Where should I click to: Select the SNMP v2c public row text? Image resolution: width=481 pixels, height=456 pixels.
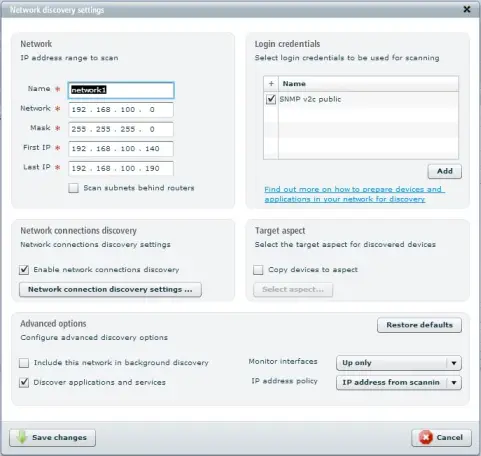310,99
